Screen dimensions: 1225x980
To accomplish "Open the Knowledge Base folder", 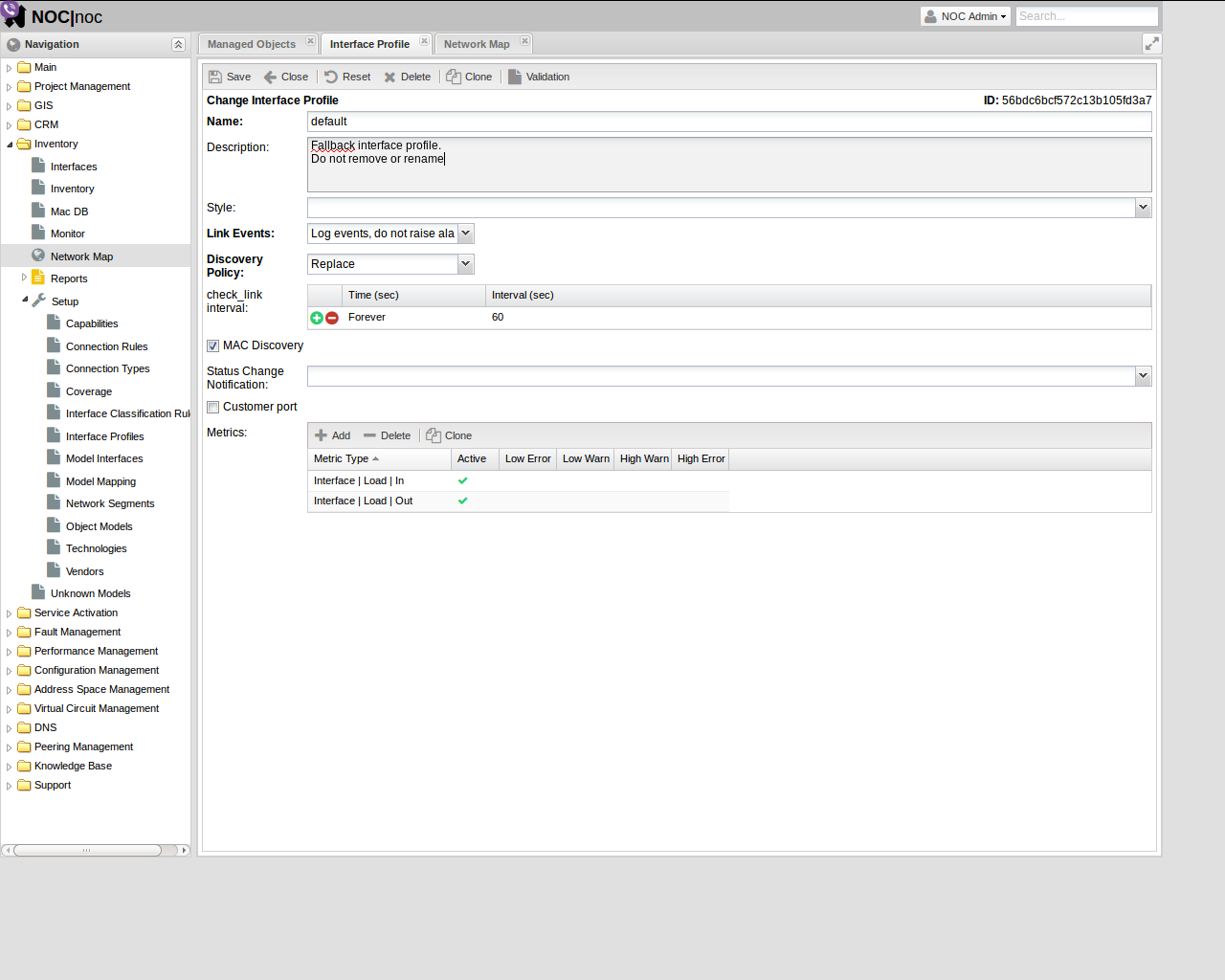I will [73, 766].
